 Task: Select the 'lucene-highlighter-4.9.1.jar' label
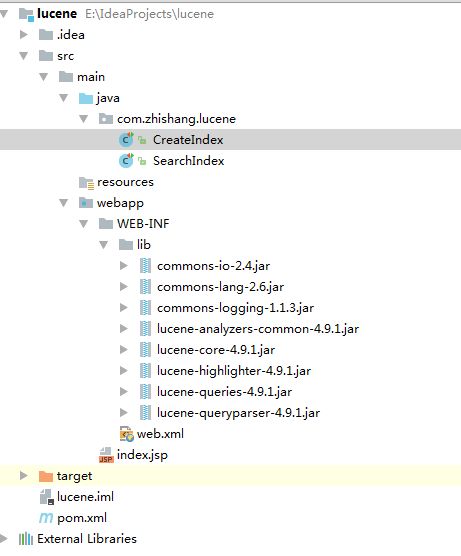[234, 371]
